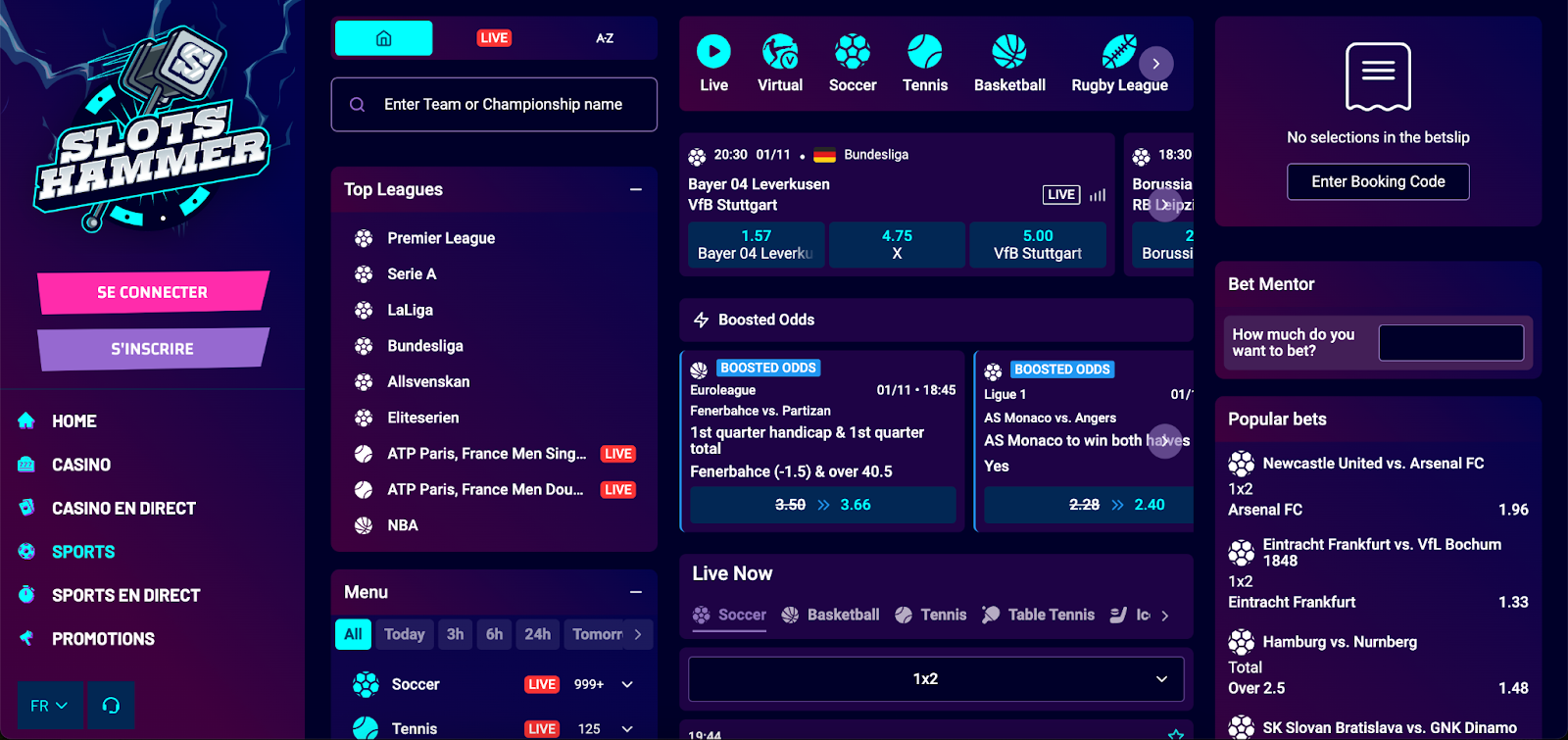Screen dimensions: 1568x740
Task: Filter events to Today
Action: (x=404, y=634)
